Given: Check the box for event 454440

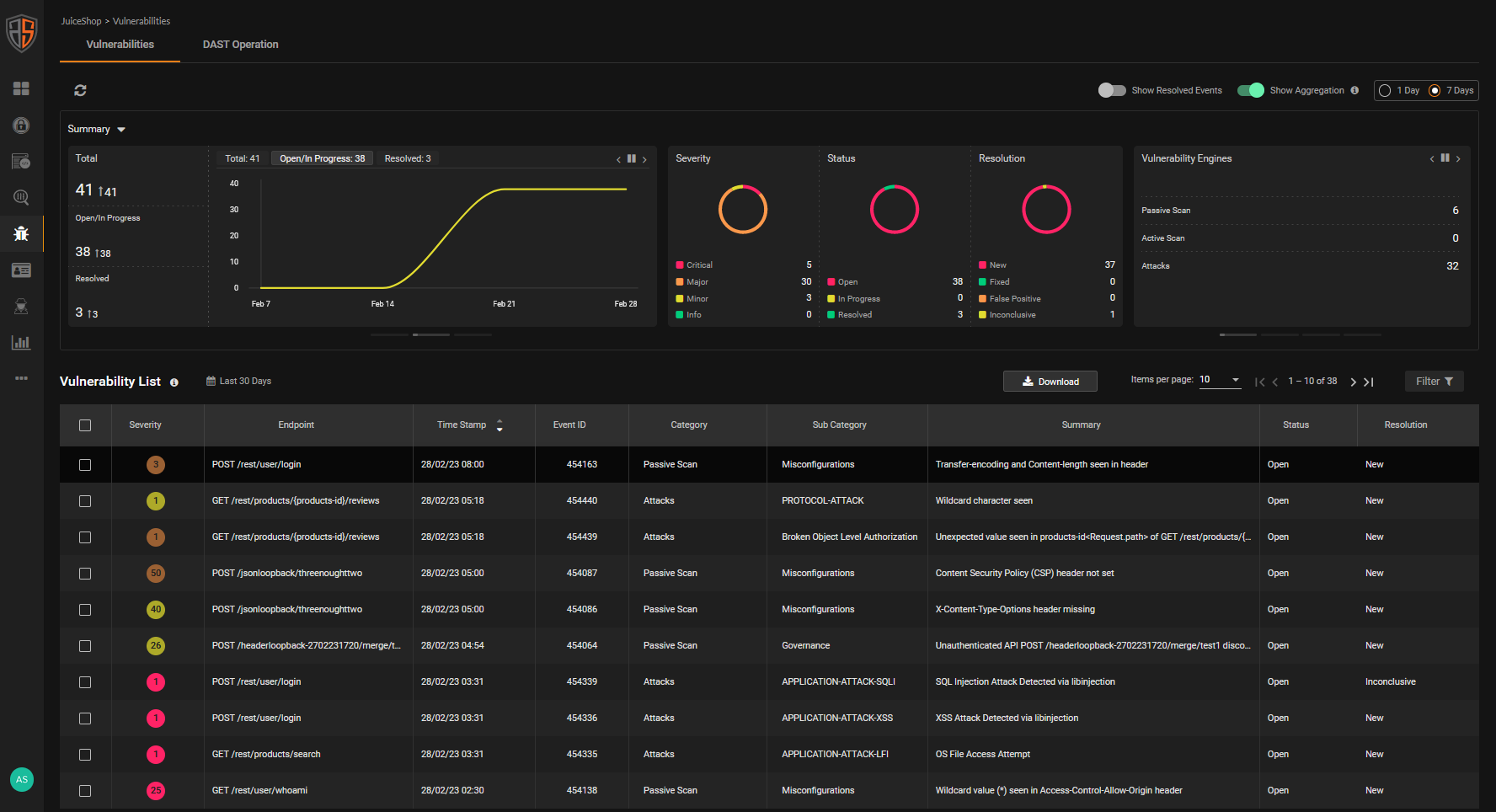Looking at the screenshot, I should pyautogui.click(x=85, y=501).
